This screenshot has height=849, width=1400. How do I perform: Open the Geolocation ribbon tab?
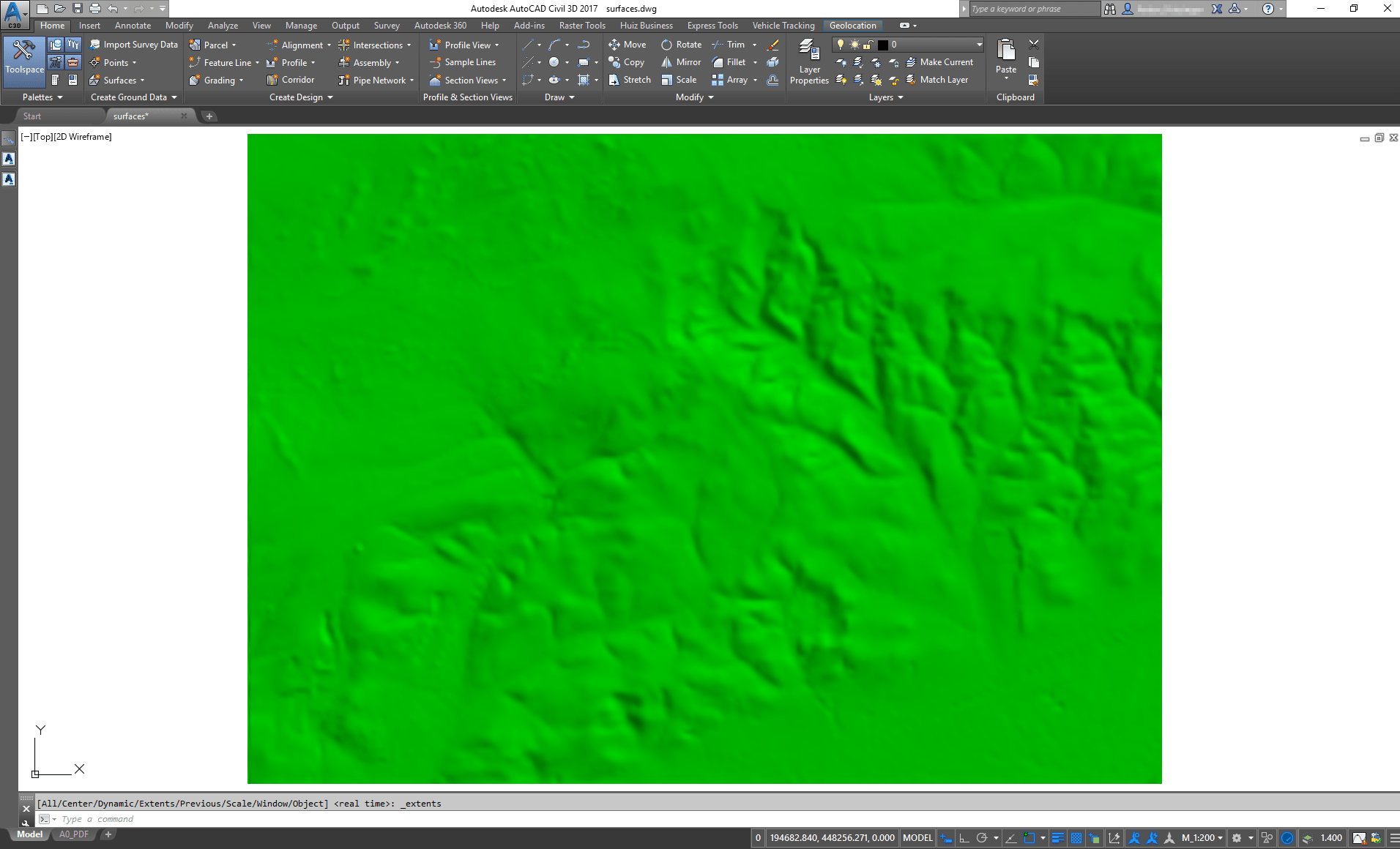[852, 26]
